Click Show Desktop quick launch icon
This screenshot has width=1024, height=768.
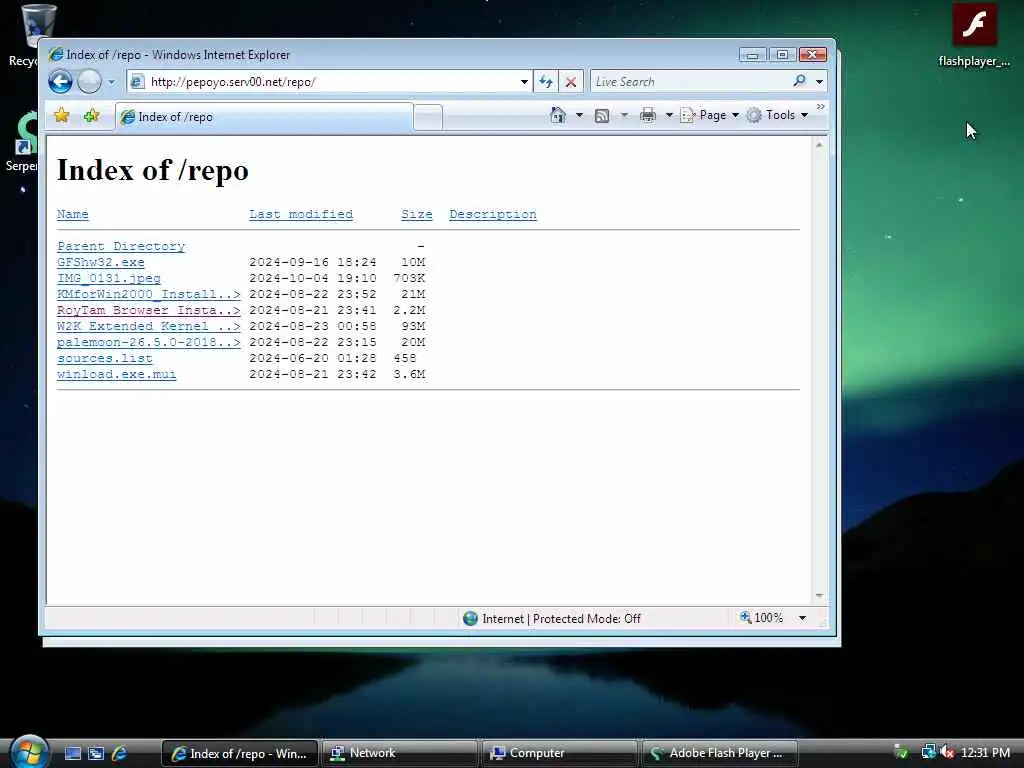[x=73, y=754]
